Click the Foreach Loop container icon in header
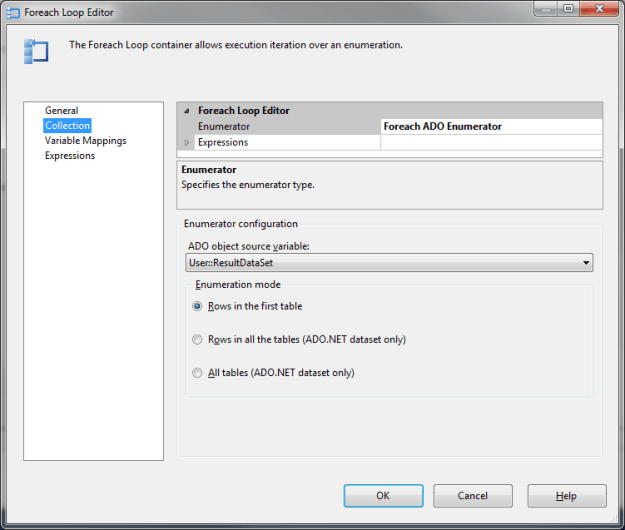The width and height of the screenshot is (625, 530). coord(37,52)
